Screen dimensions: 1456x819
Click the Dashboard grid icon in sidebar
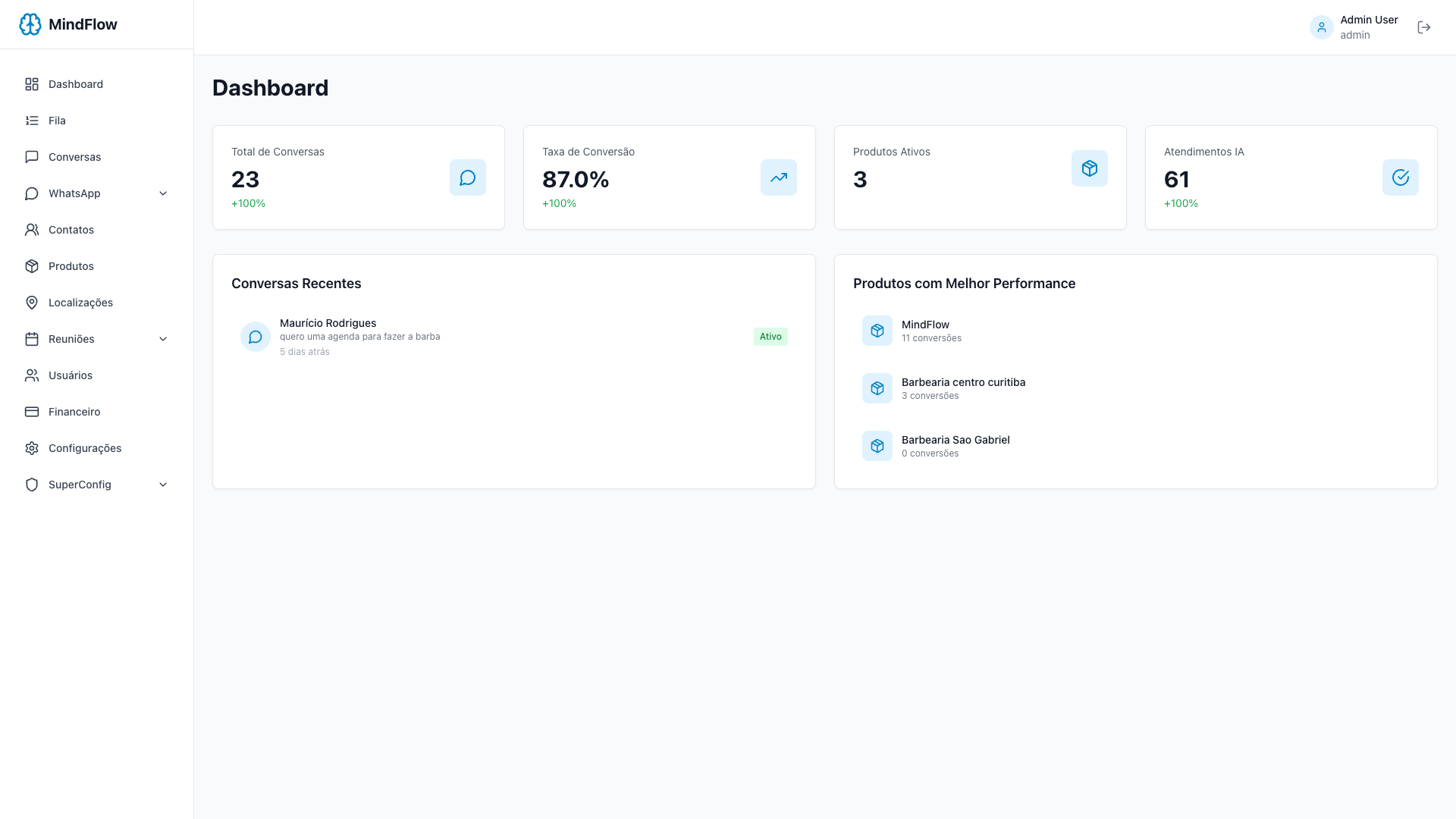32,84
